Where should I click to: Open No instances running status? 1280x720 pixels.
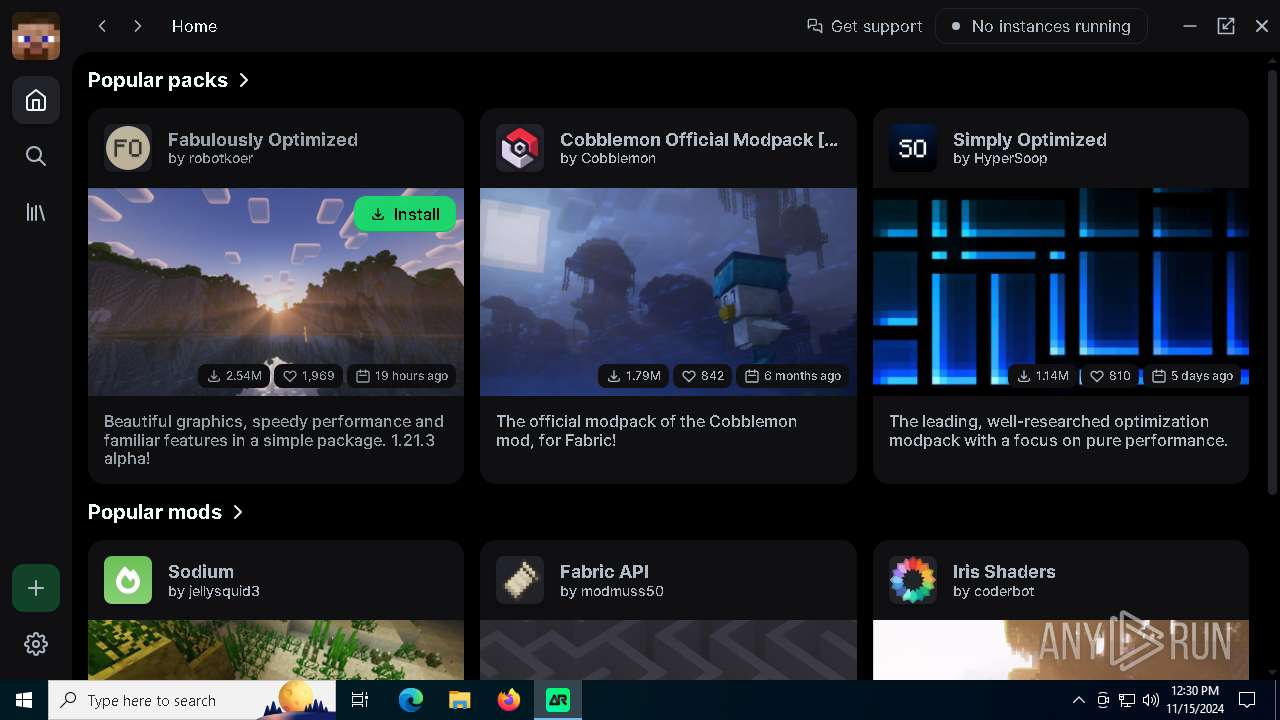(x=1041, y=26)
